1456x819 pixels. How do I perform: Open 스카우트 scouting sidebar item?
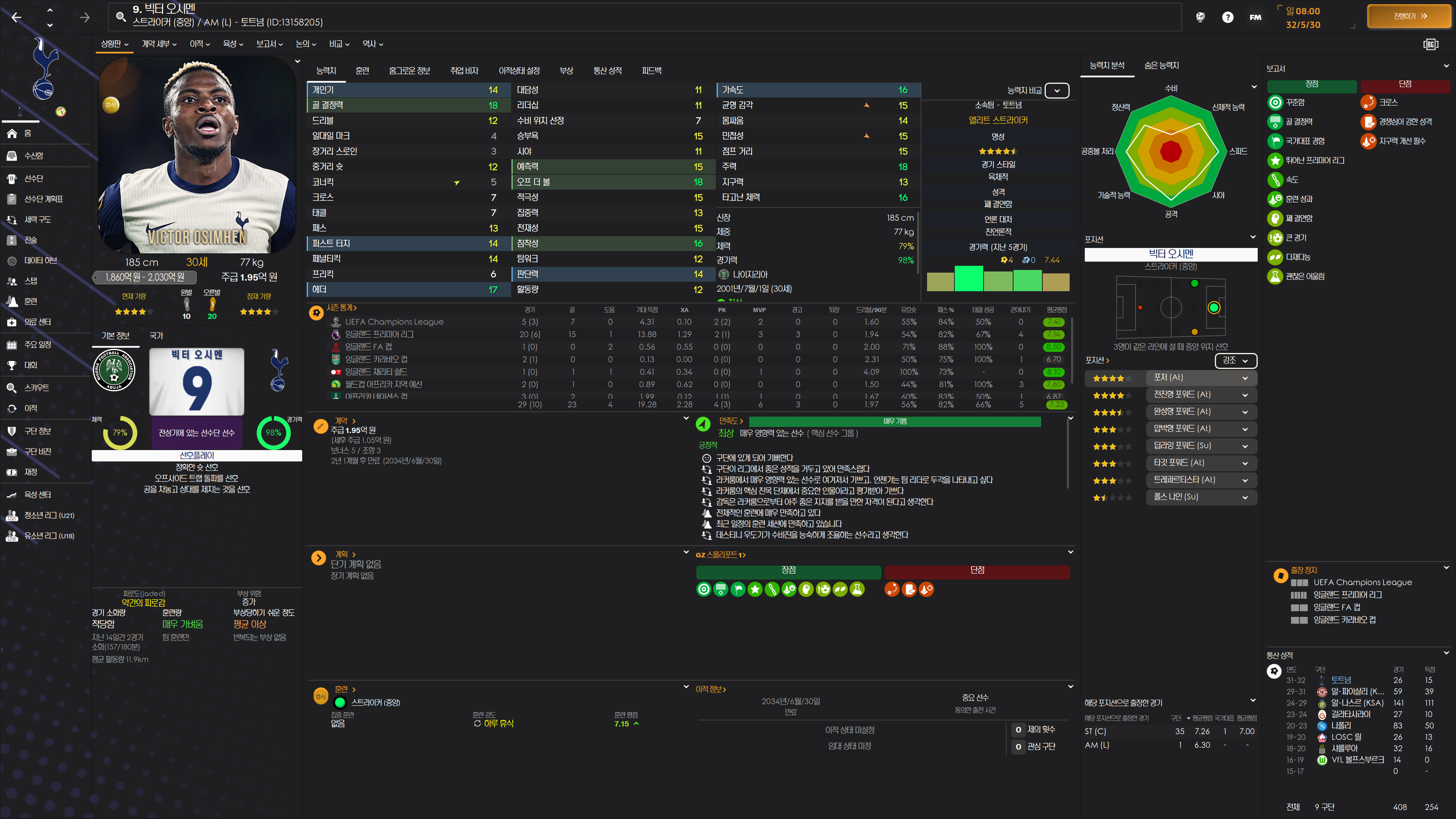pos(36,388)
